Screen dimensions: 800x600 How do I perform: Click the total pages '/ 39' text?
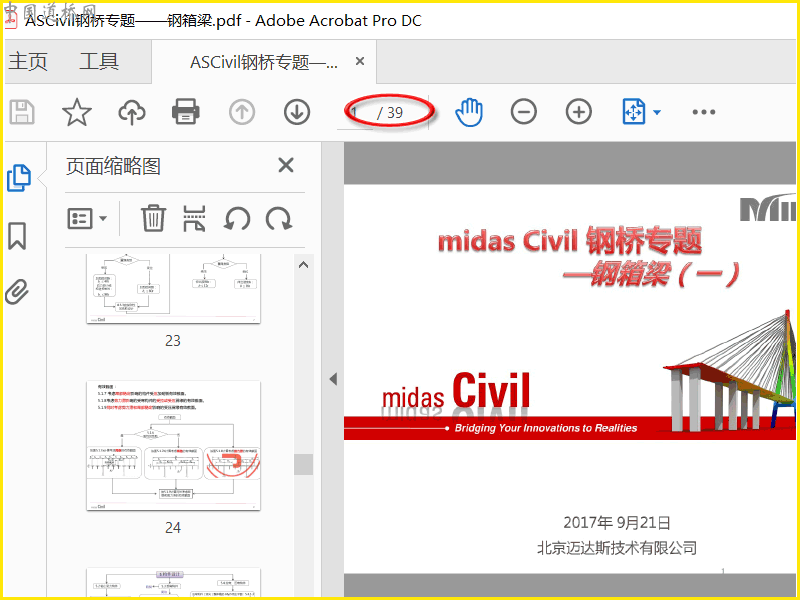click(390, 113)
